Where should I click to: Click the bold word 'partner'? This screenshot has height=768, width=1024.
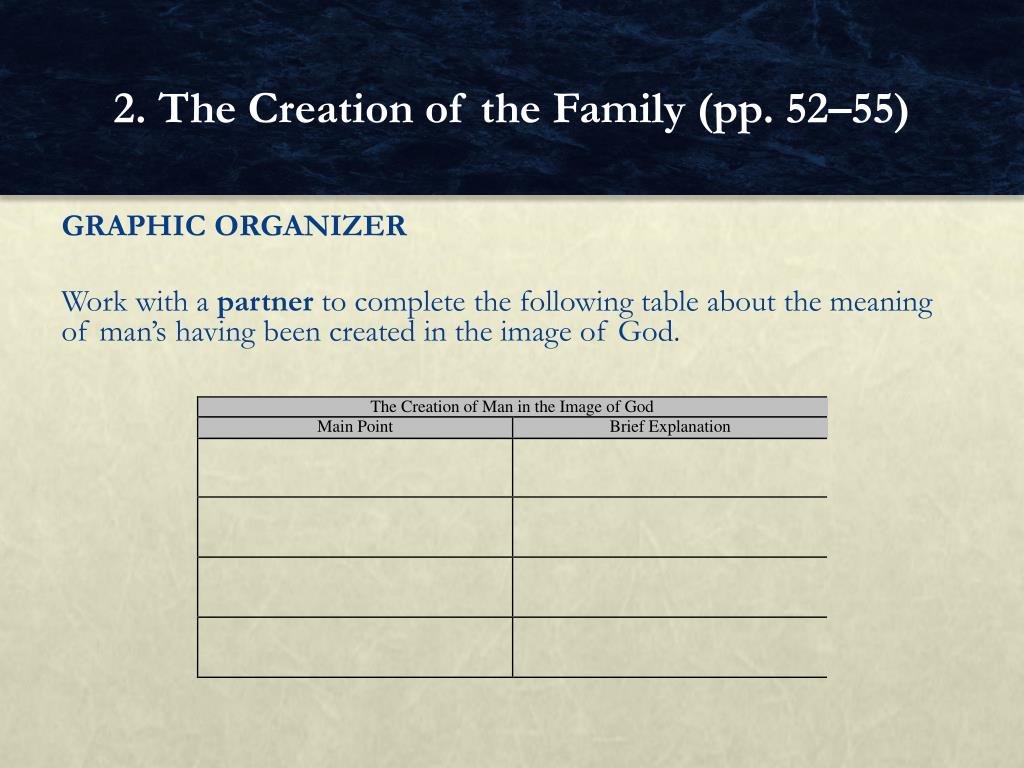pos(265,303)
